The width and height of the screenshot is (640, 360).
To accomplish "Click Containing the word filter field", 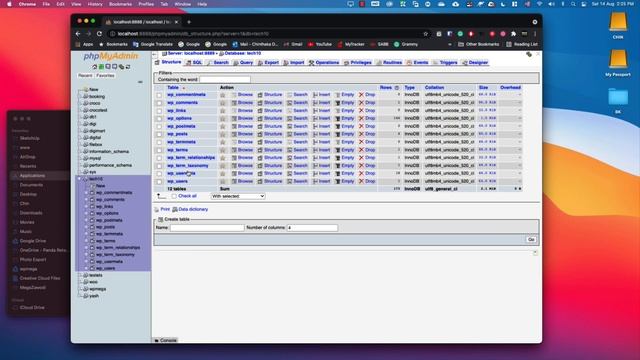I will pos(225,80).
